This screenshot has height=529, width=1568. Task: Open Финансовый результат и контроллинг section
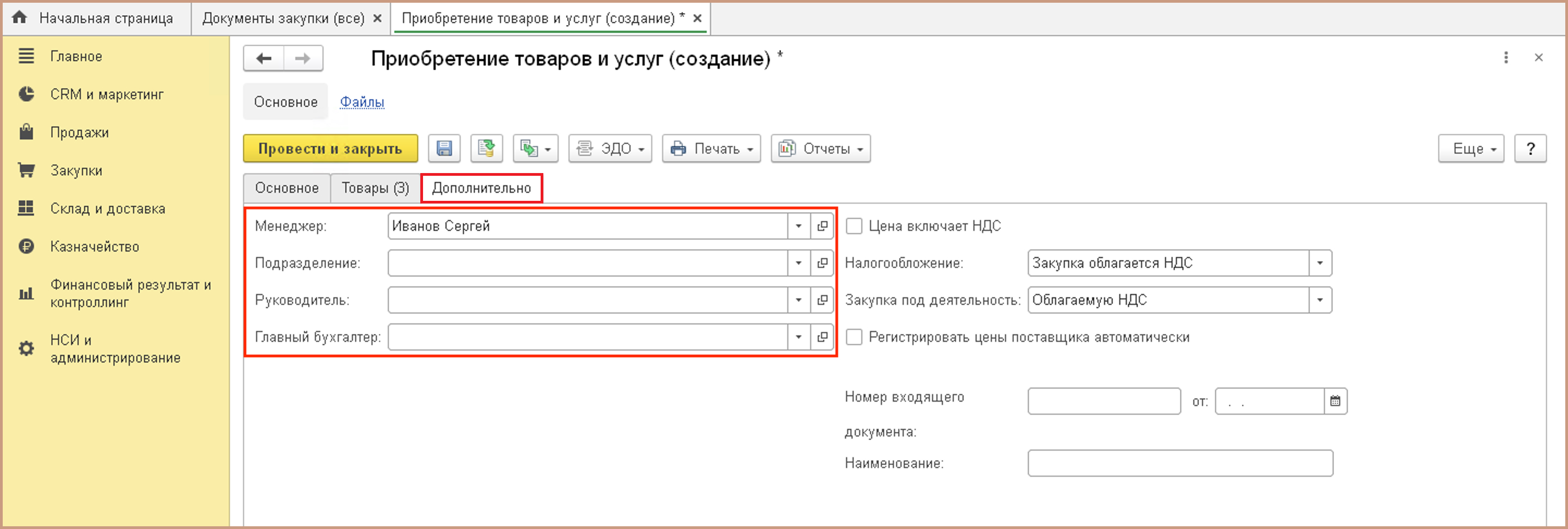click(x=130, y=293)
